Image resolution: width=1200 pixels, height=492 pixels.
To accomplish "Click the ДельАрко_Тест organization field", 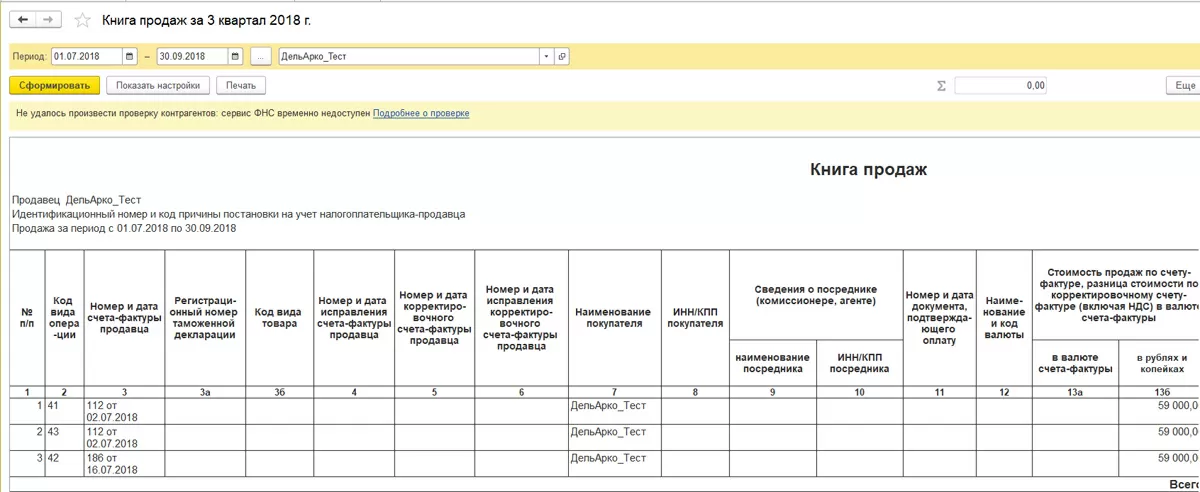I will [x=409, y=56].
